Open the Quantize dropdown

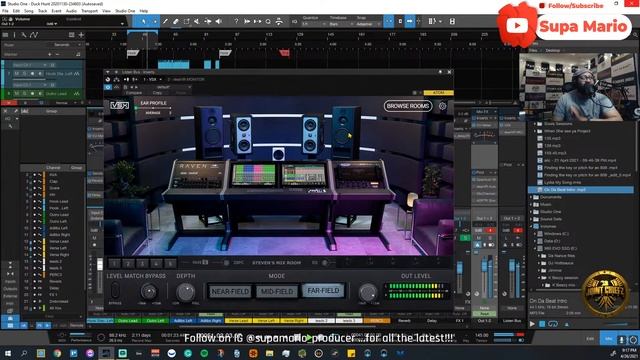[x=314, y=24]
